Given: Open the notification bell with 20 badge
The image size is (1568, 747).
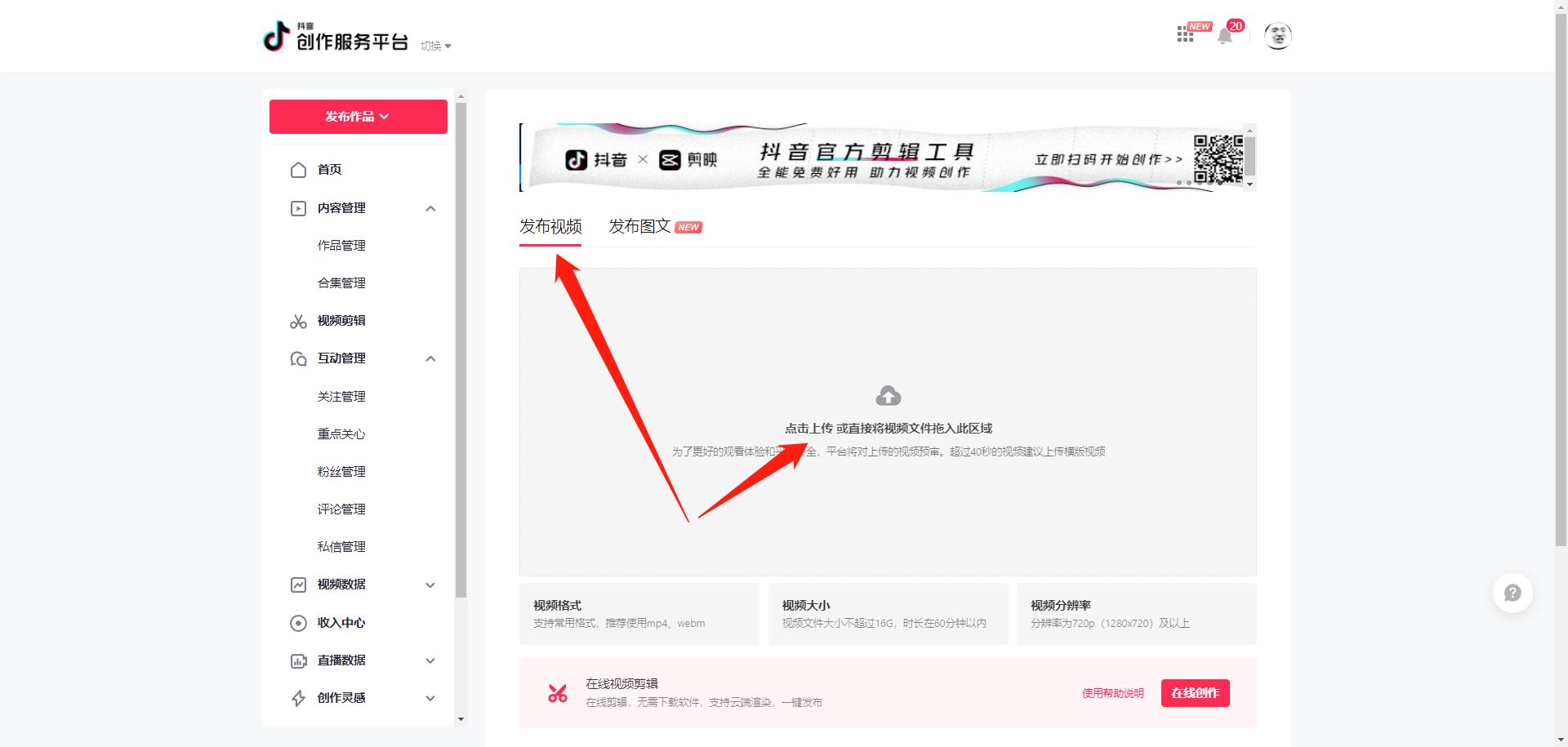Looking at the screenshot, I should click(x=1224, y=36).
